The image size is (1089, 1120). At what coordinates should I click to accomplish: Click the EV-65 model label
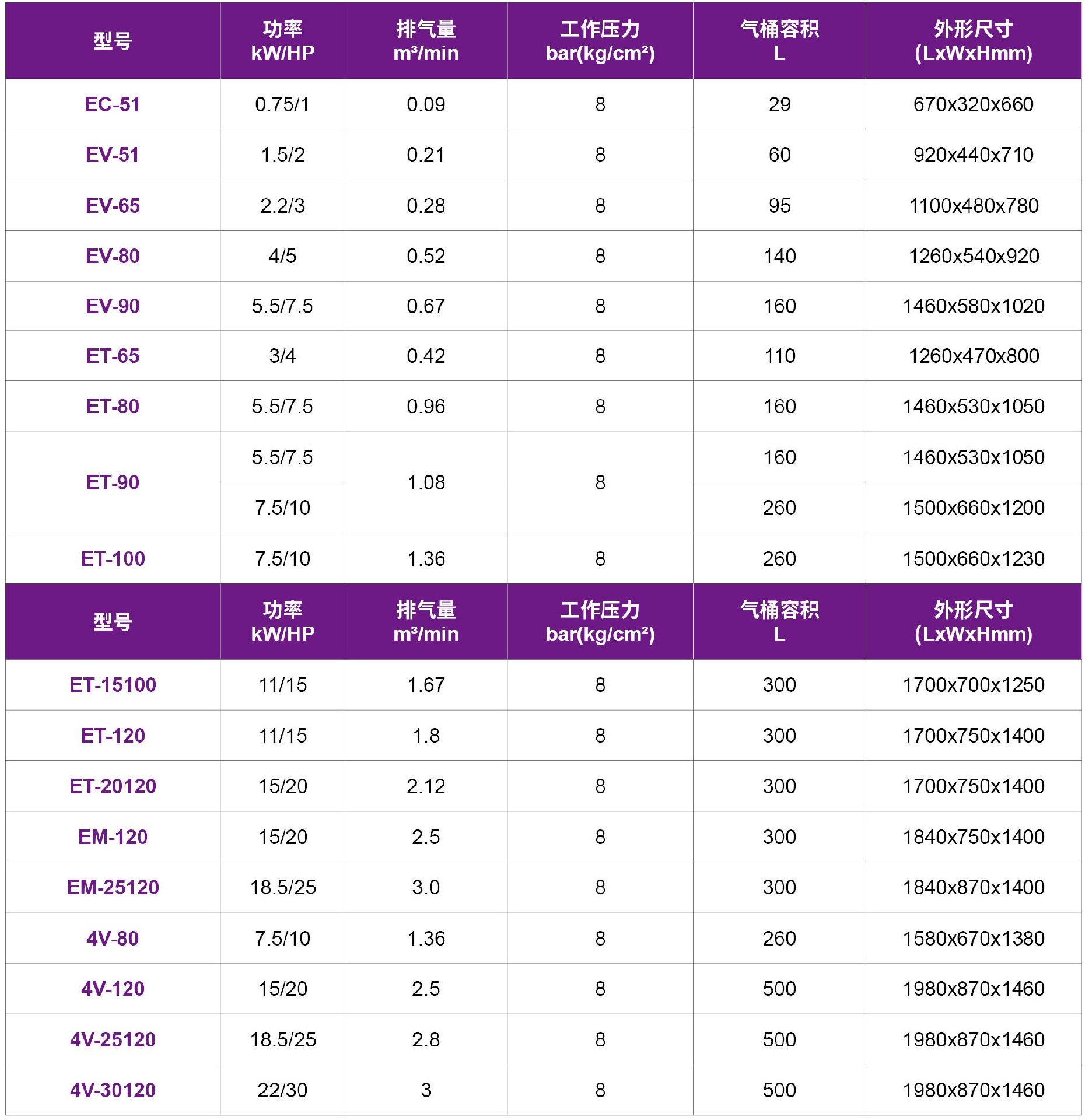[x=113, y=206]
